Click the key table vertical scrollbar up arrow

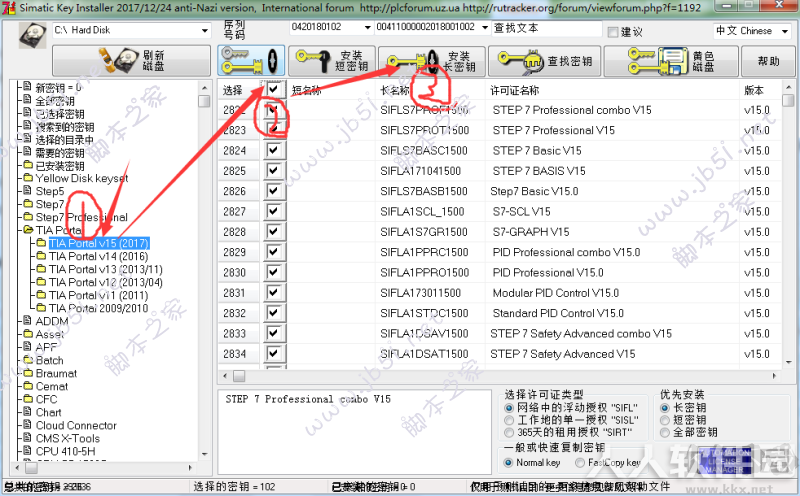click(x=789, y=87)
